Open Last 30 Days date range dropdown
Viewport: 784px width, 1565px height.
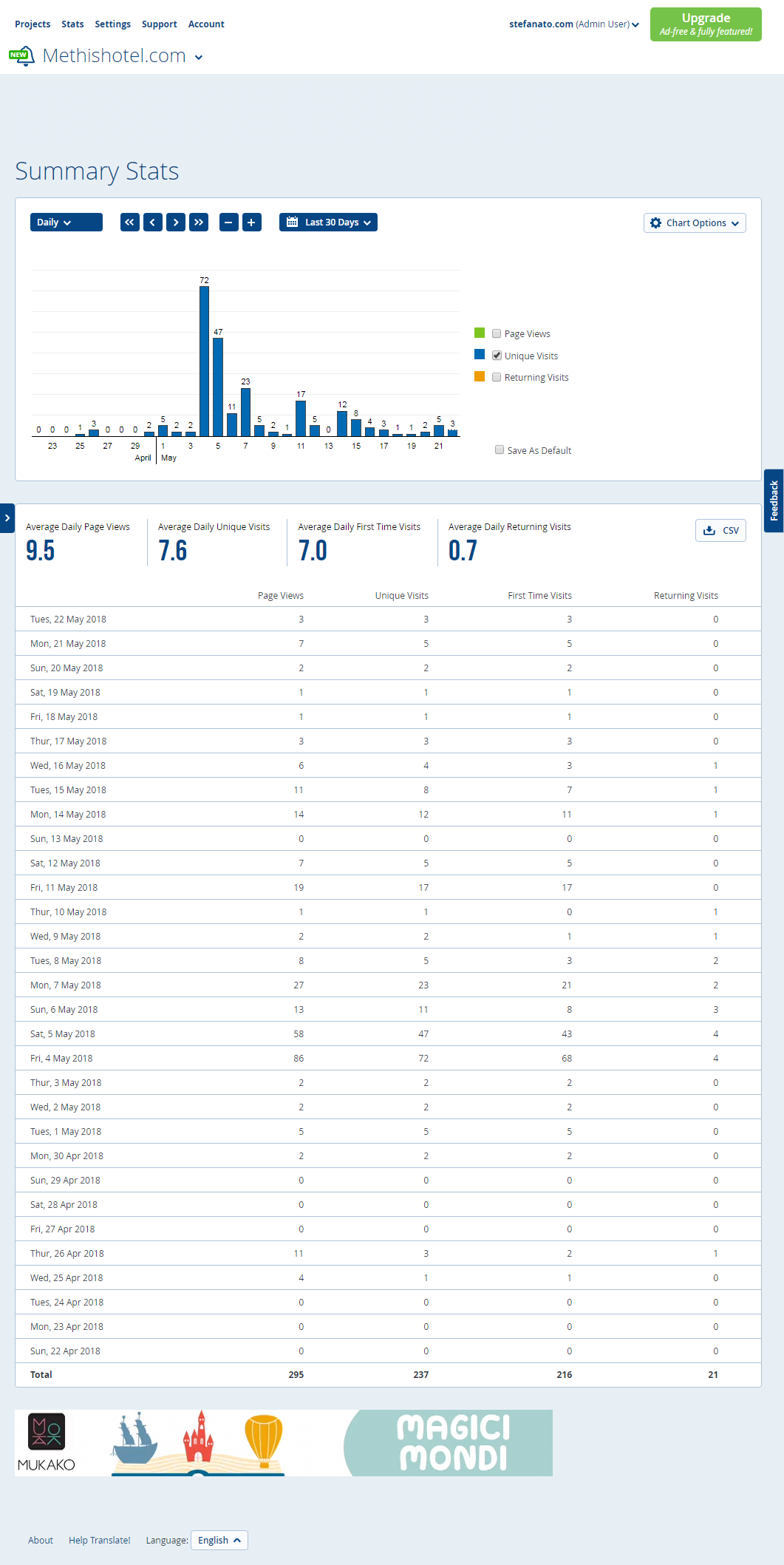328,222
